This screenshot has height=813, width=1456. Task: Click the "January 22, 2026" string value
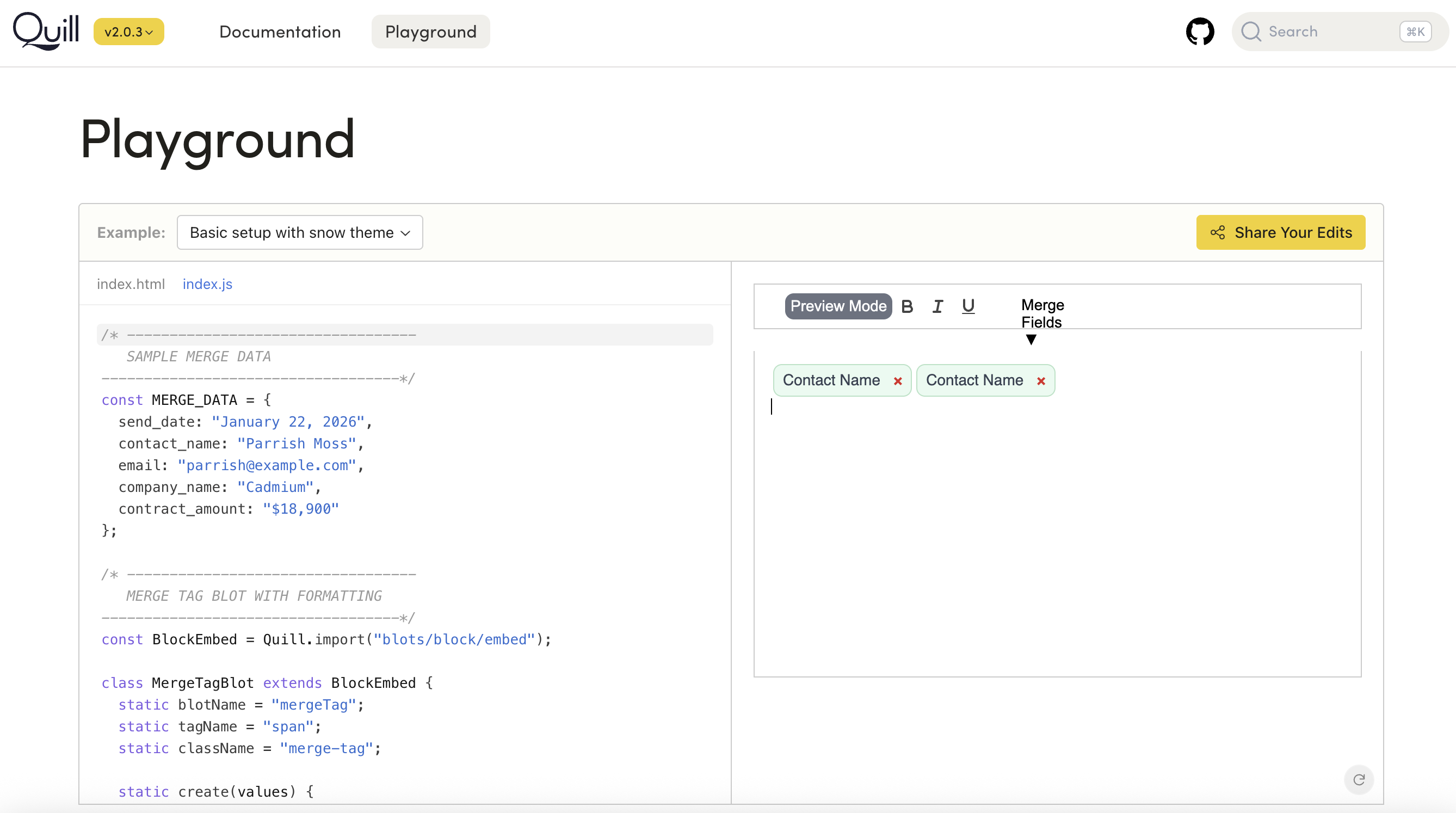[x=288, y=422]
